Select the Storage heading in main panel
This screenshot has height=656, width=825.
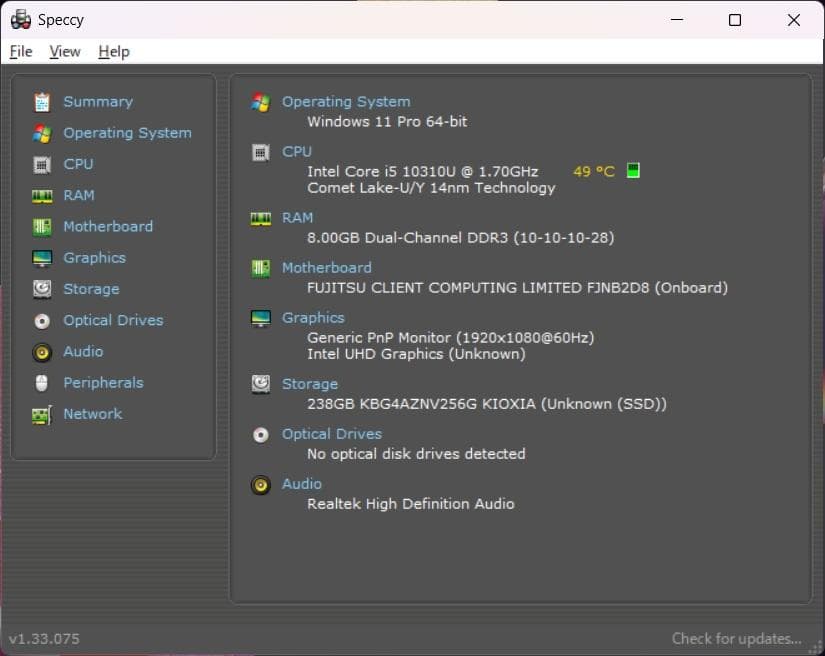pos(310,383)
